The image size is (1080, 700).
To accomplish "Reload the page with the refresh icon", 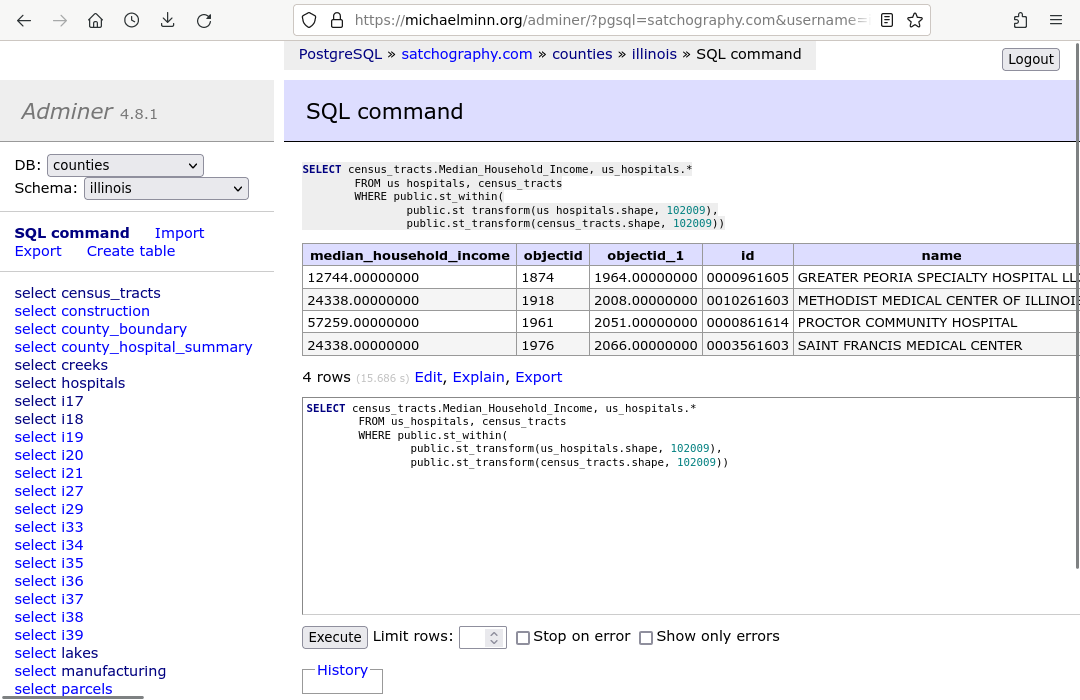I will point(203,19).
